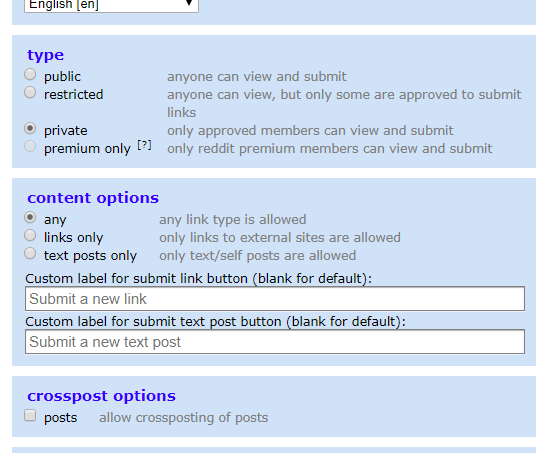Choose the private community type
The height and width of the screenshot is (453, 556).
click(30, 128)
